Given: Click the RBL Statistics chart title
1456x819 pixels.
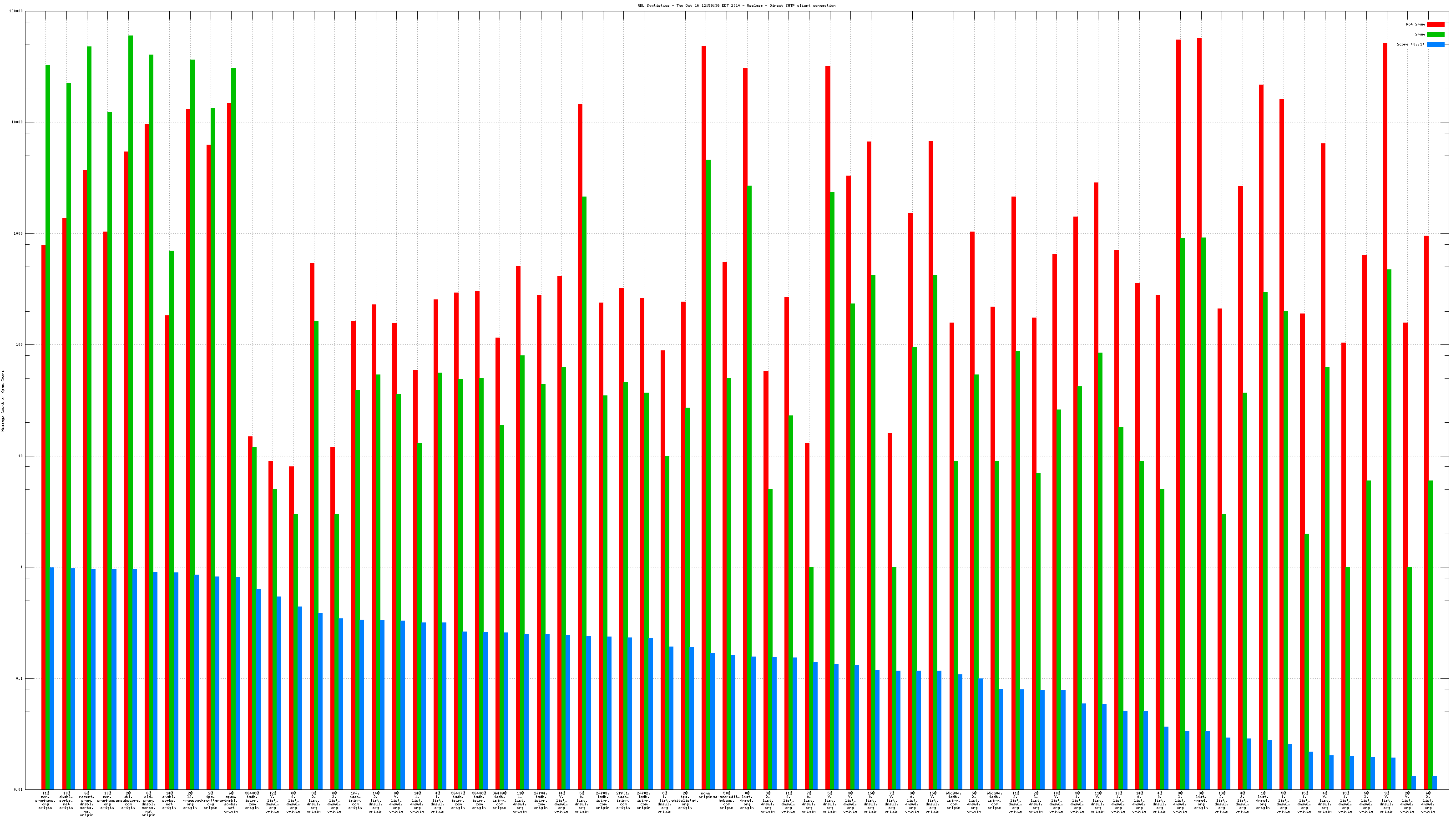Looking at the screenshot, I should [x=736, y=5].
